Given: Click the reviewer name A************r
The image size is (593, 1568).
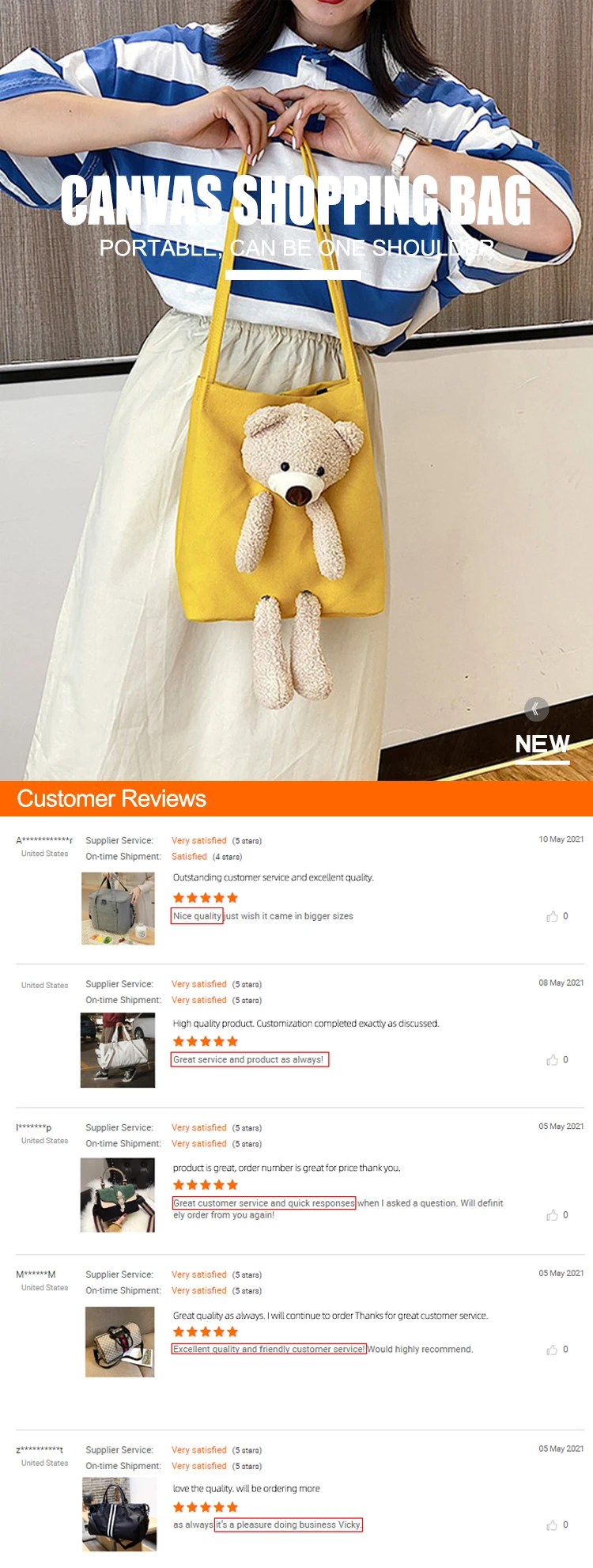Looking at the screenshot, I should click(x=44, y=841).
